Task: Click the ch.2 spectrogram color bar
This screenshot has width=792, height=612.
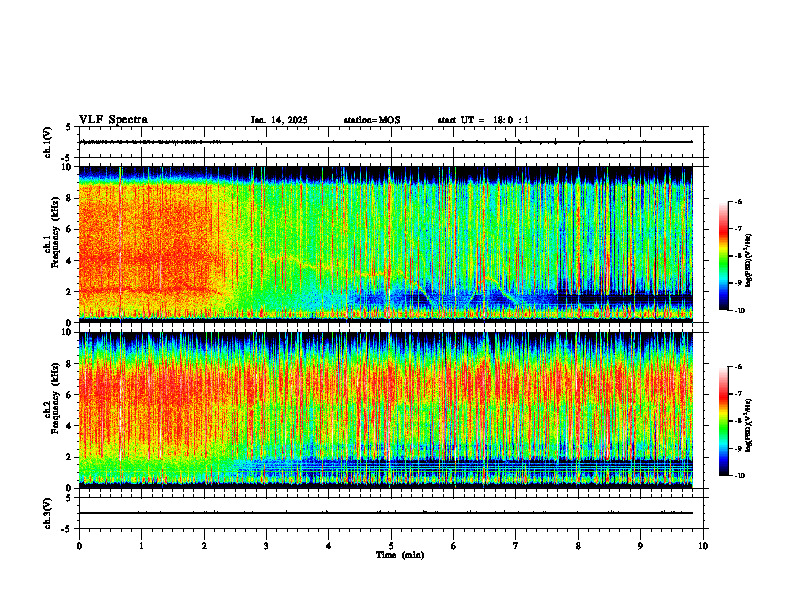Action: point(723,421)
